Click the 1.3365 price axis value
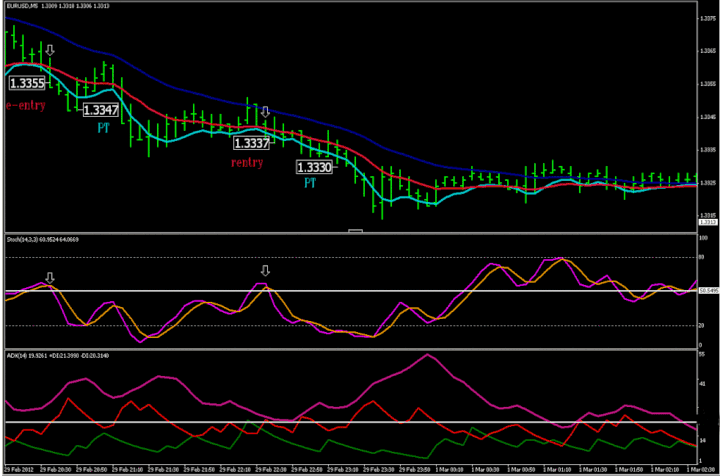720x476 pixels. click(x=708, y=51)
